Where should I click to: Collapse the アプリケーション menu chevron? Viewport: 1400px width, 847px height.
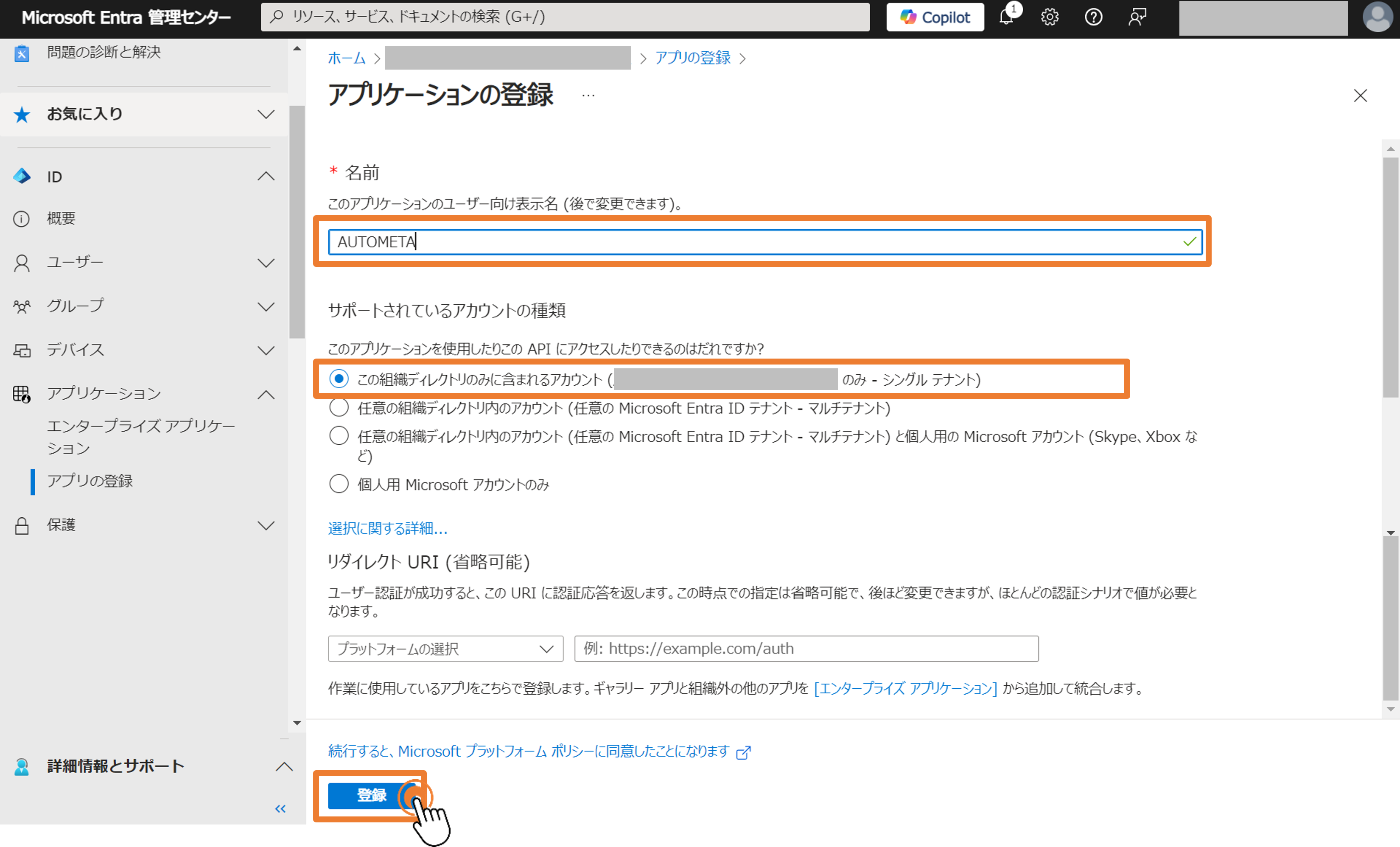(266, 395)
